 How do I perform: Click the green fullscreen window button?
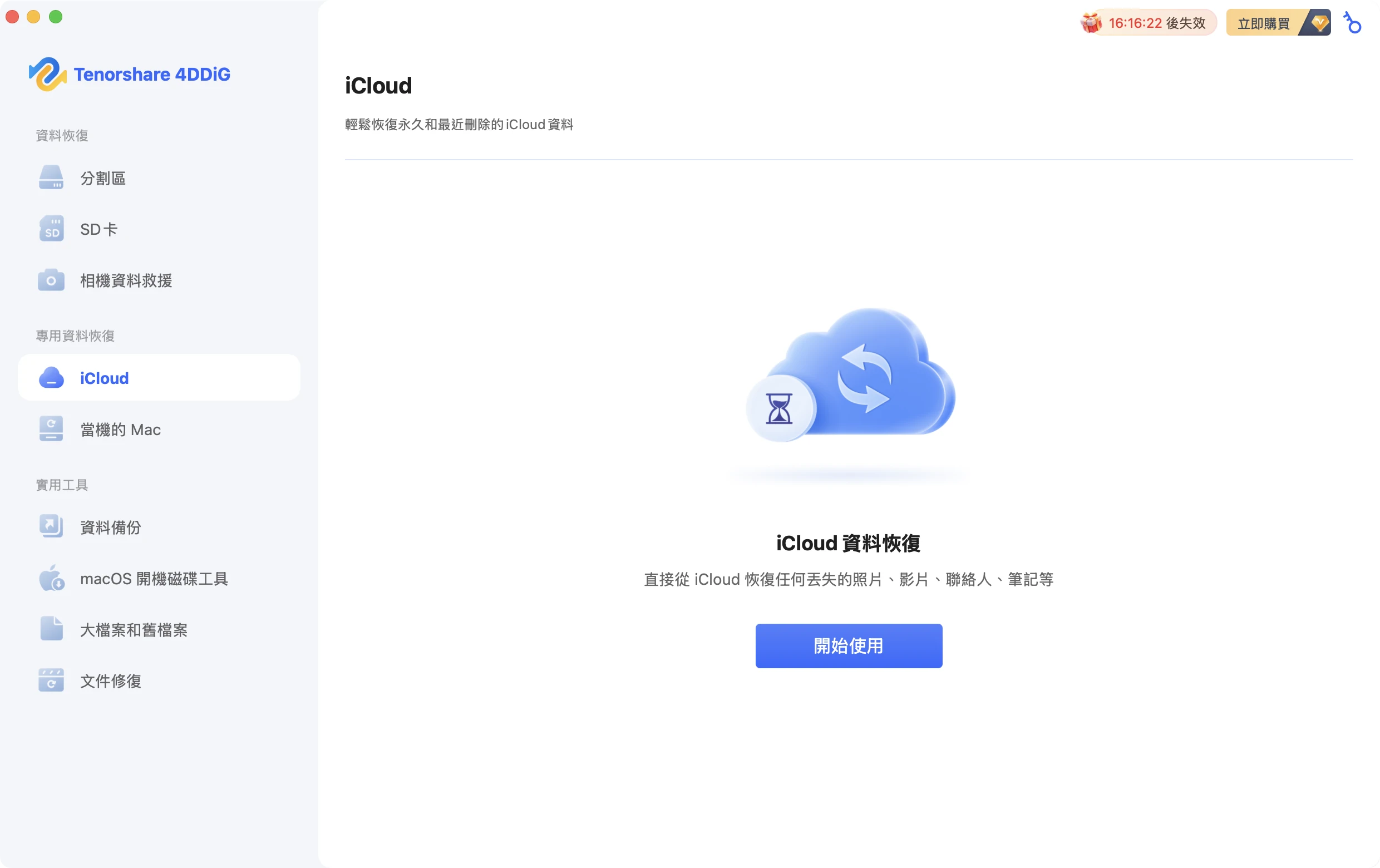(56, 17)
